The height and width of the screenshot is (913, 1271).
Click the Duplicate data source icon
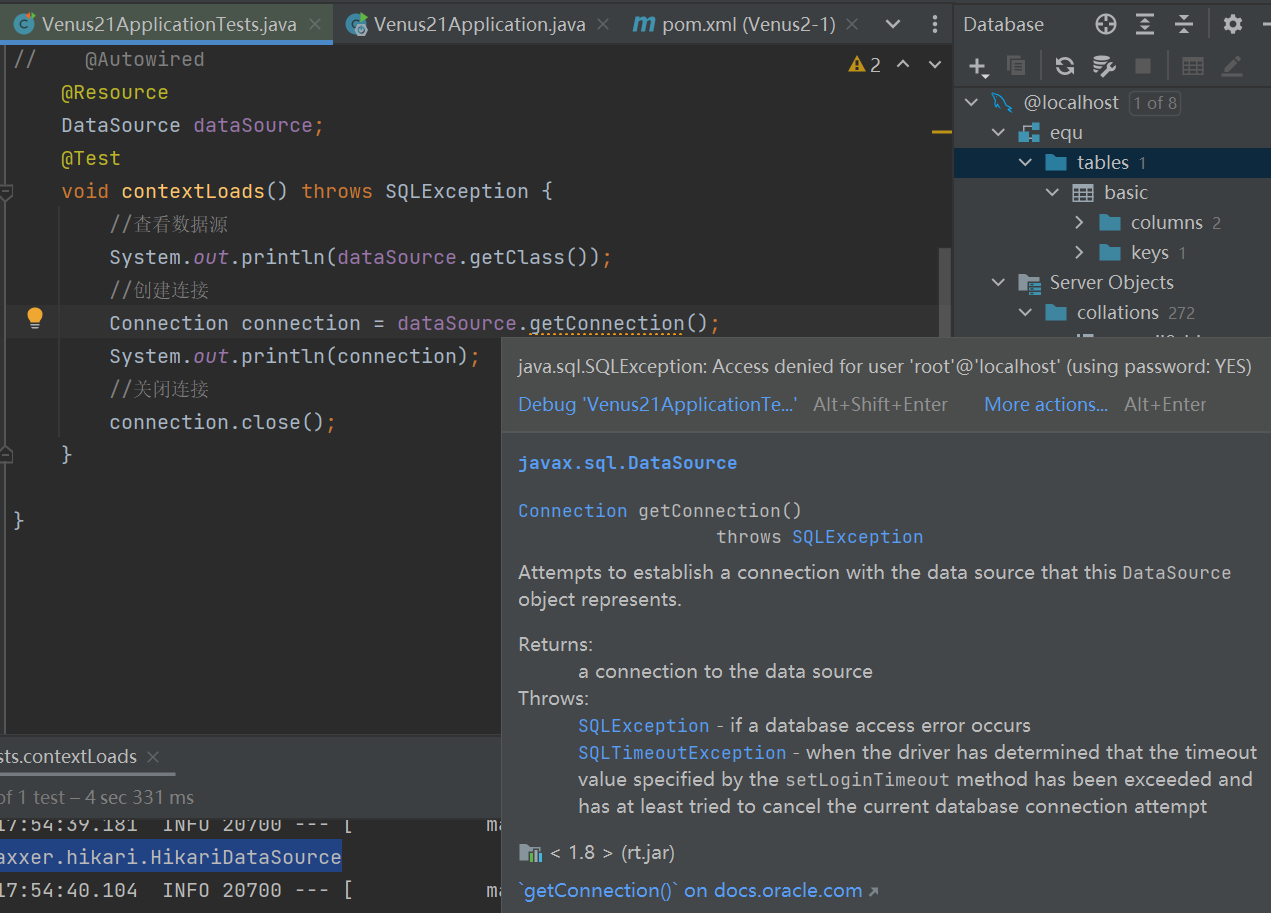(x=1016, y=66)
